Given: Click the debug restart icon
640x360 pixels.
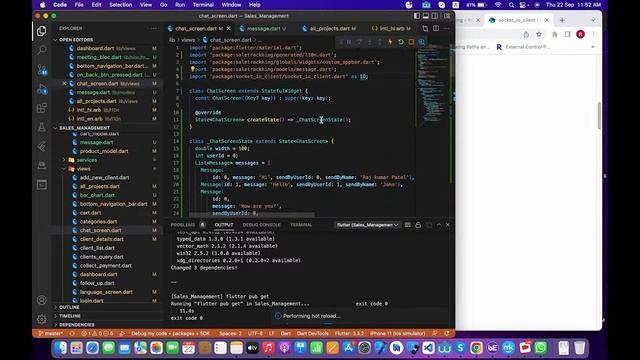Looking at the screenshot, I should [400, 42].
